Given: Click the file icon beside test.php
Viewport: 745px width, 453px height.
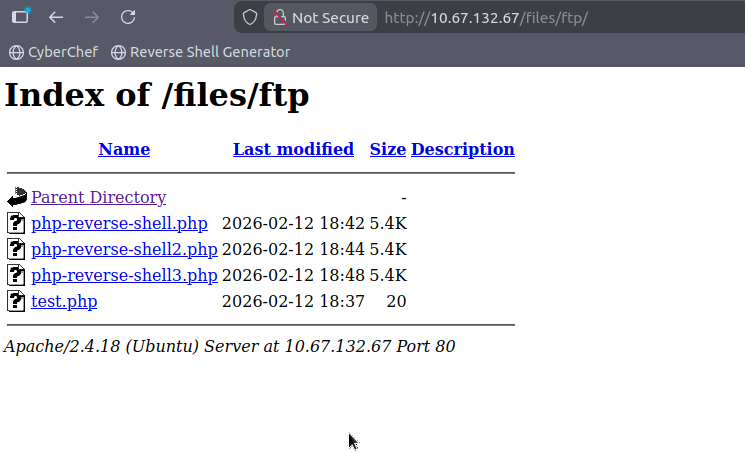Looking at the screenshot, I should [x=16, y=301].
